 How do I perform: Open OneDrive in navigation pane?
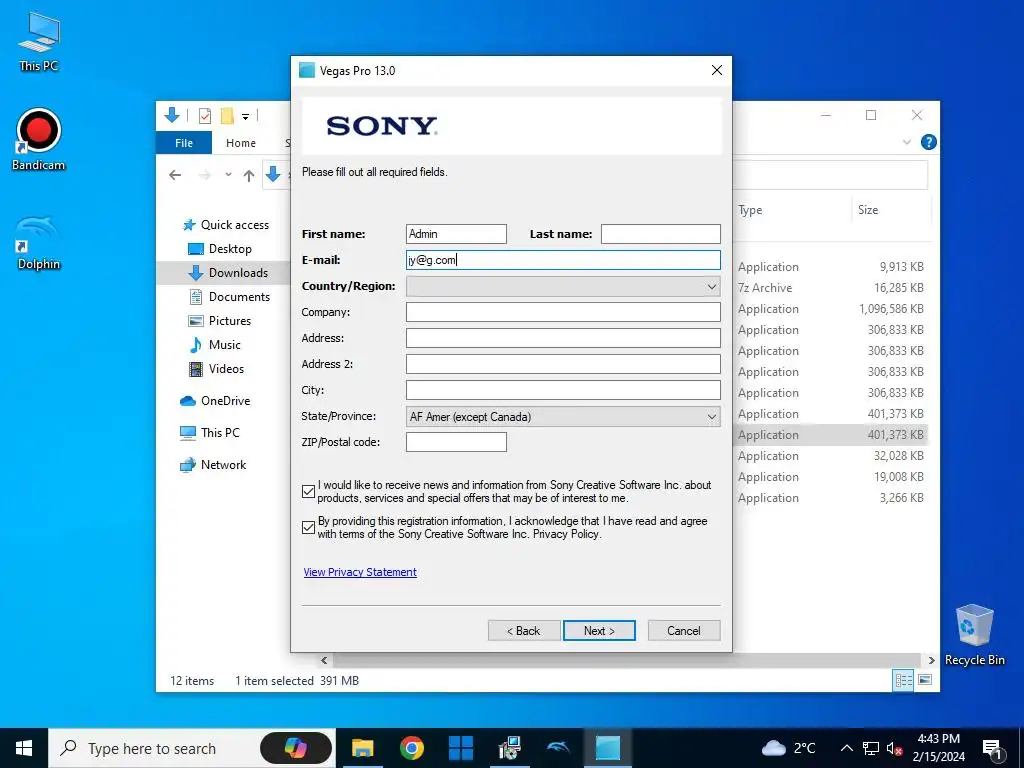(x=215, y=401)
